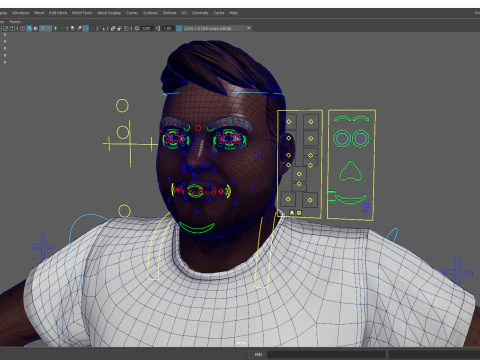Open the Generate menu
The image size is (480, 360).
coord(200,13)
